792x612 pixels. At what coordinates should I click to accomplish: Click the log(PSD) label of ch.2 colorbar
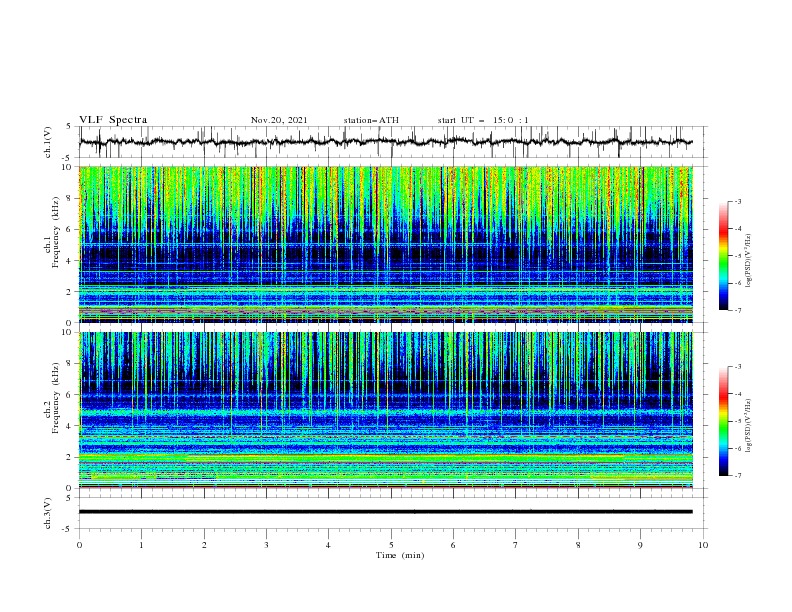pyautogui.click(x=749, y=425)
